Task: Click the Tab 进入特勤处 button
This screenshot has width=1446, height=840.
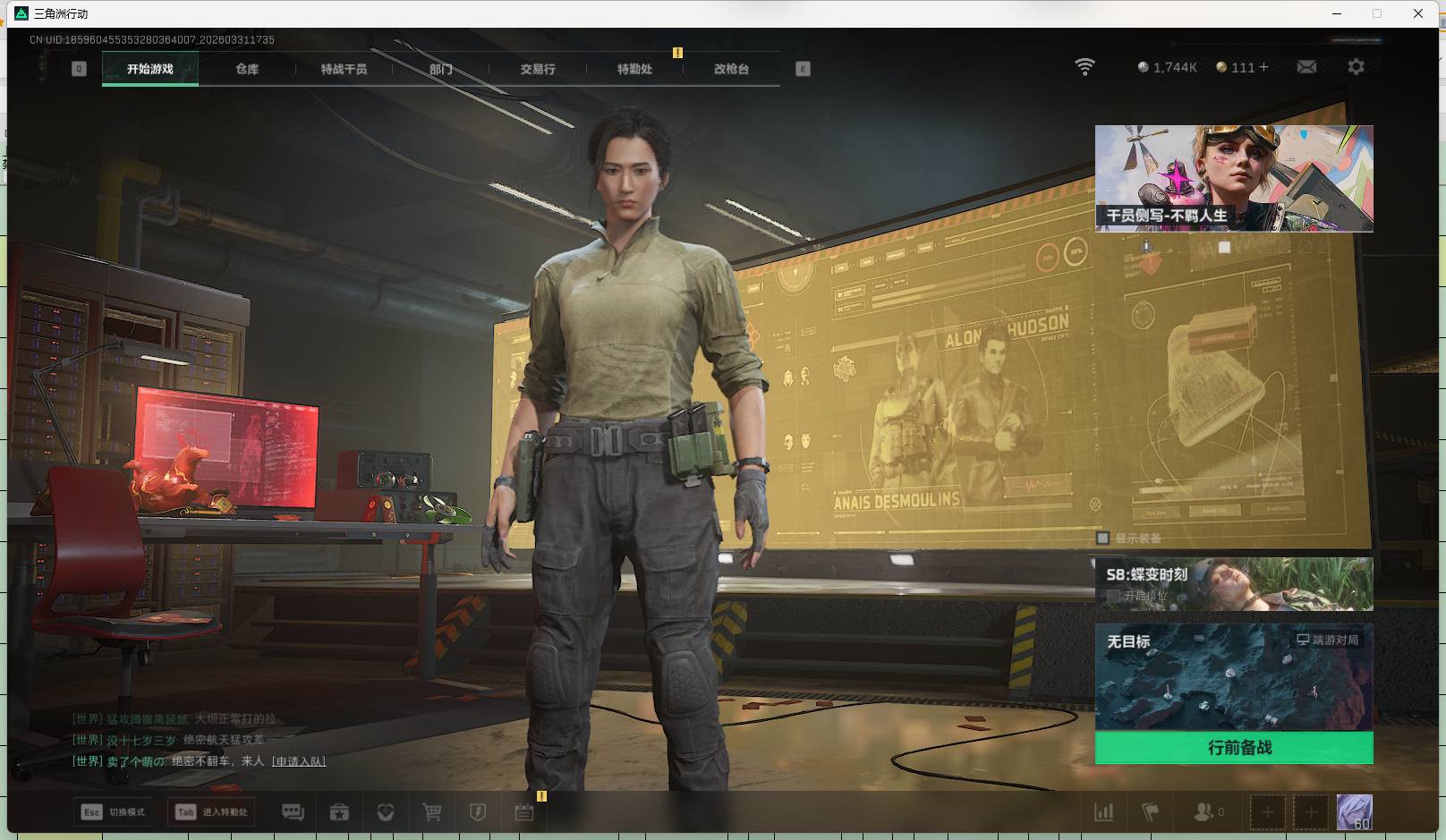Action: pyautogui.click(x=211, y=812)
